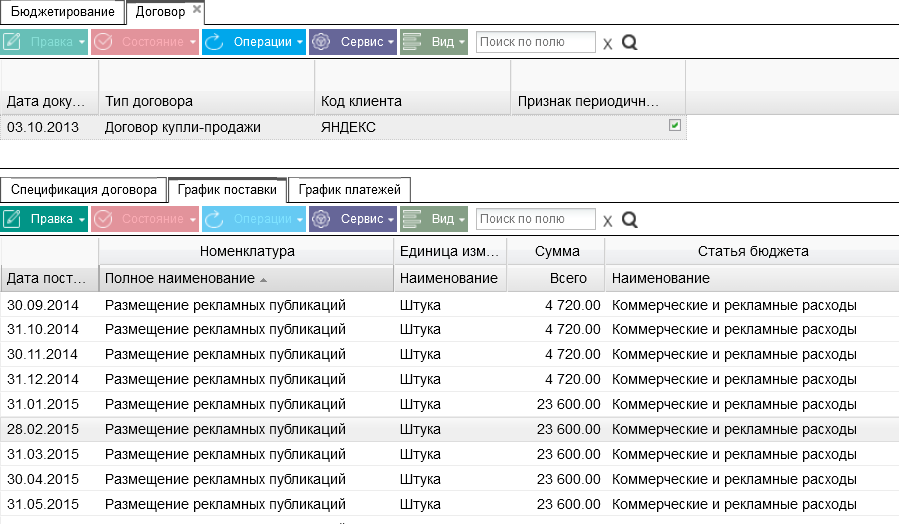Click gear icon in lower Сервис button
The image size is (899, 524).
pyautogui.click(x=321, y=219)
